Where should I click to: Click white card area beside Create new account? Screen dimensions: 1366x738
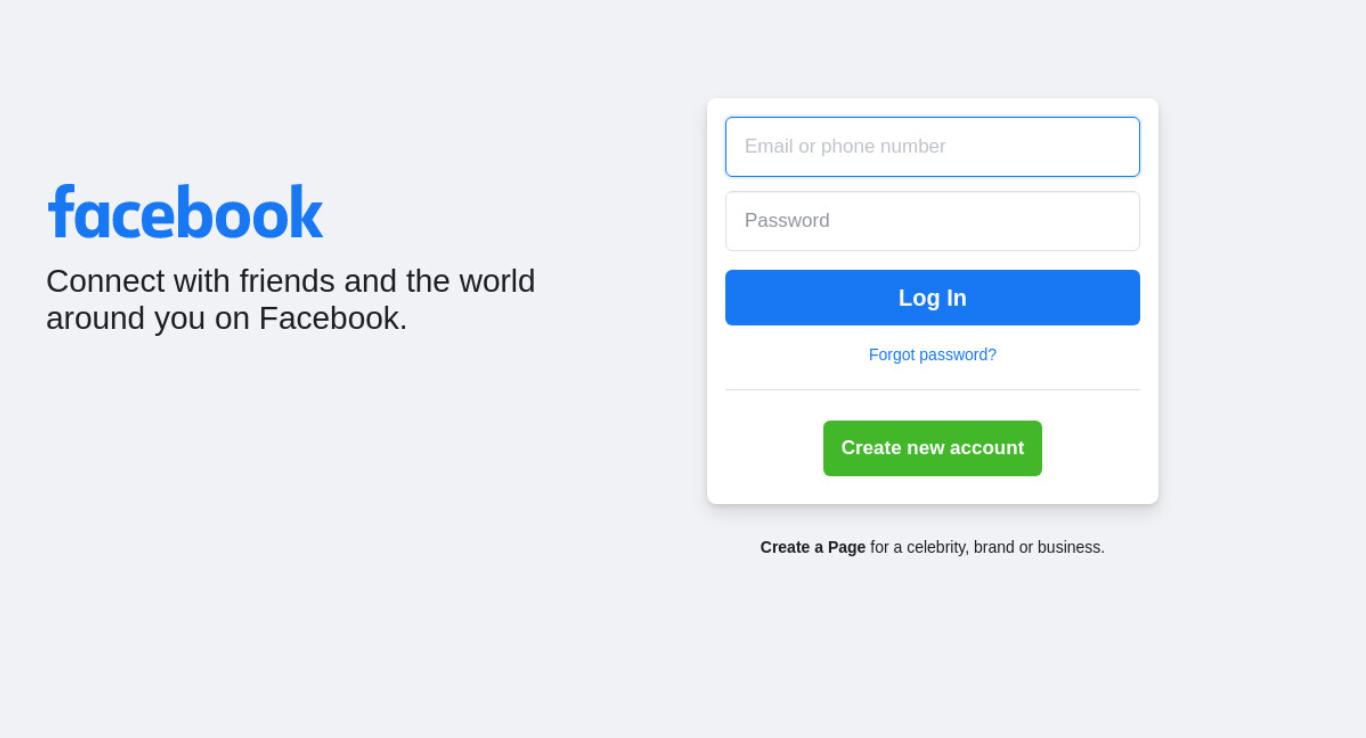1090,448
